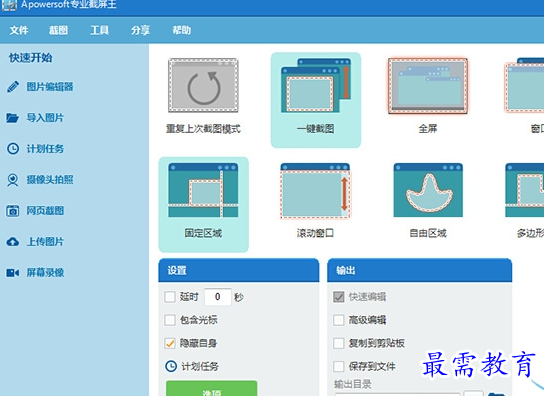Click the delay seconds input field
This screenshot has height=396, width=544.
[218, 297]
